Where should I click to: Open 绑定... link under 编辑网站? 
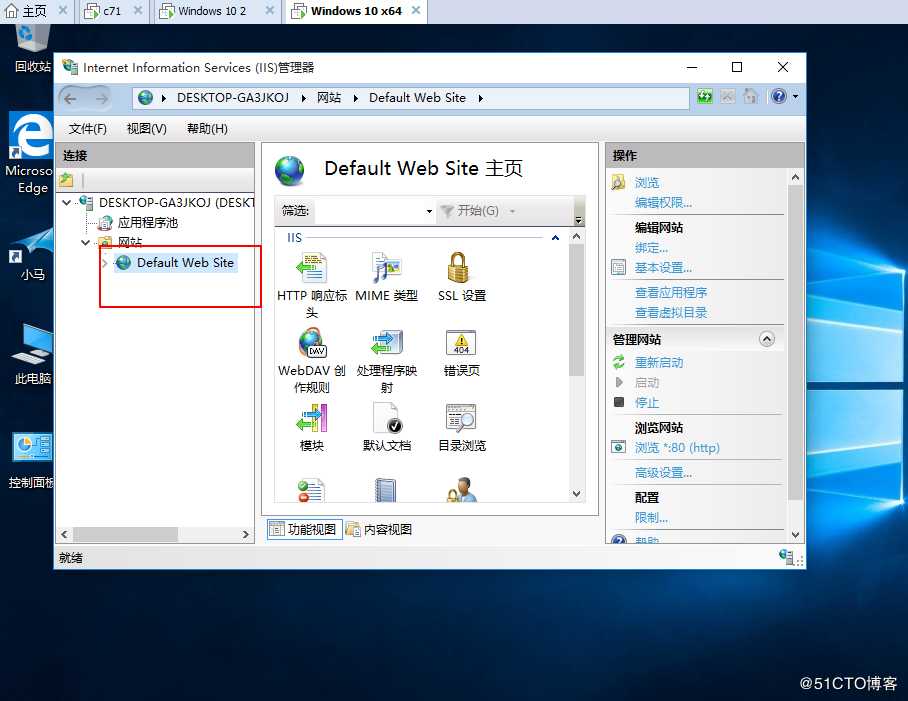651,248
